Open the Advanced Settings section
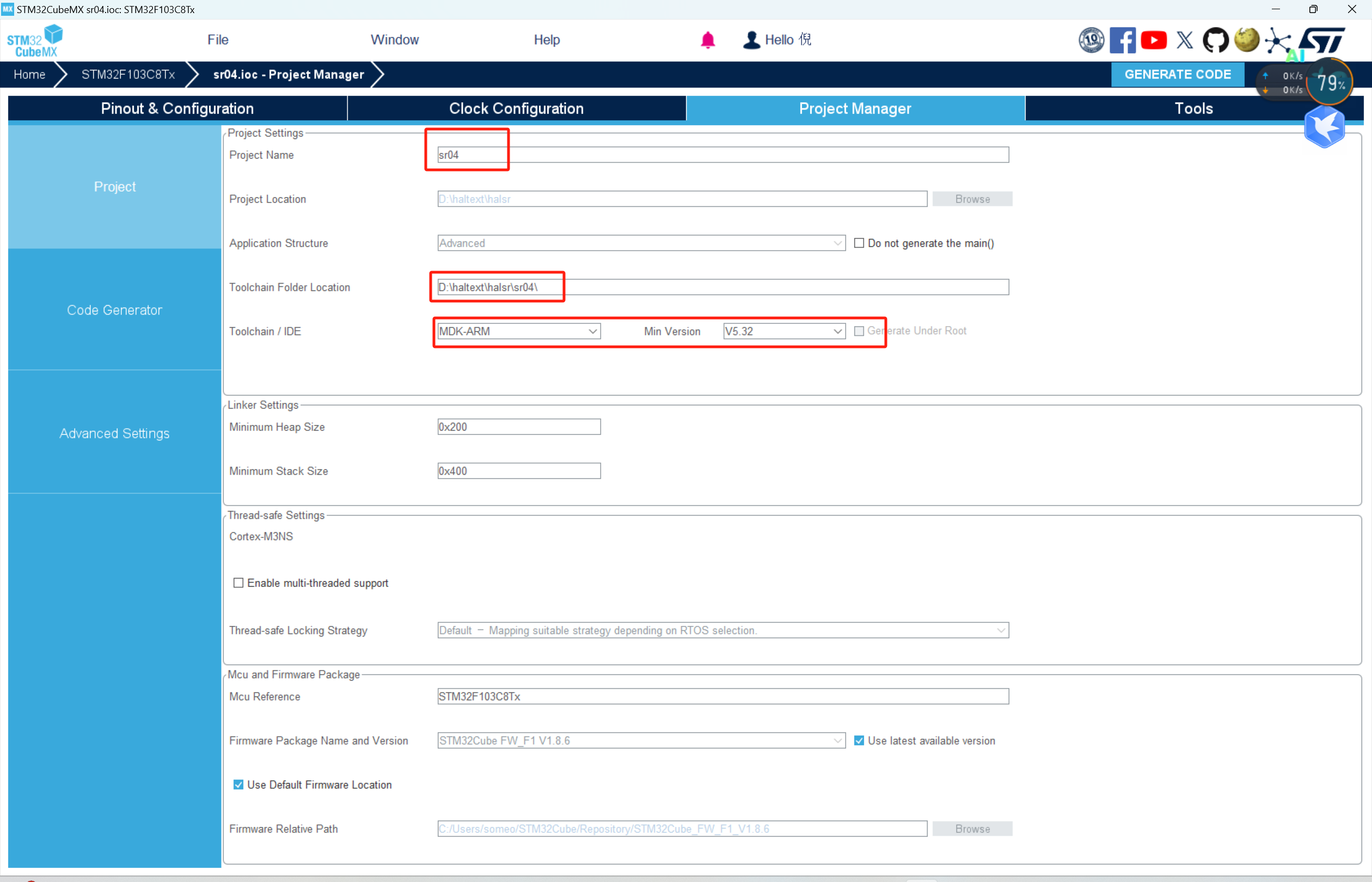 [x=114, y=433]
